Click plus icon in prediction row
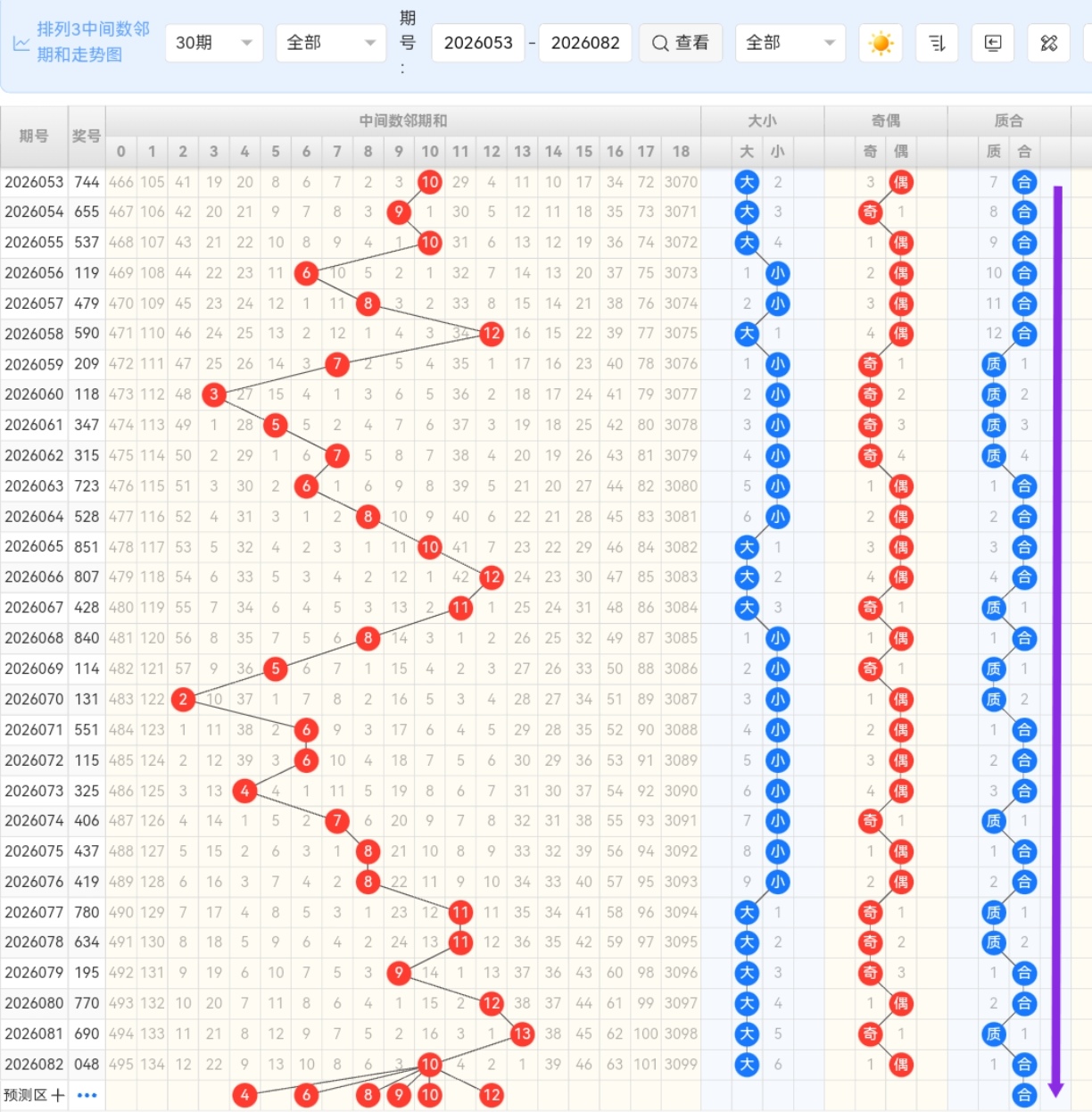1092x1112 pixels. pos(58,1095)
